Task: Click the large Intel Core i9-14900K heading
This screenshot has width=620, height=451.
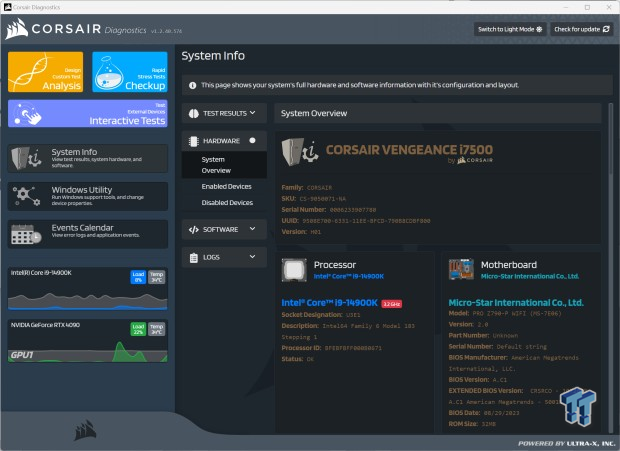Action: (x=329, y=303)
